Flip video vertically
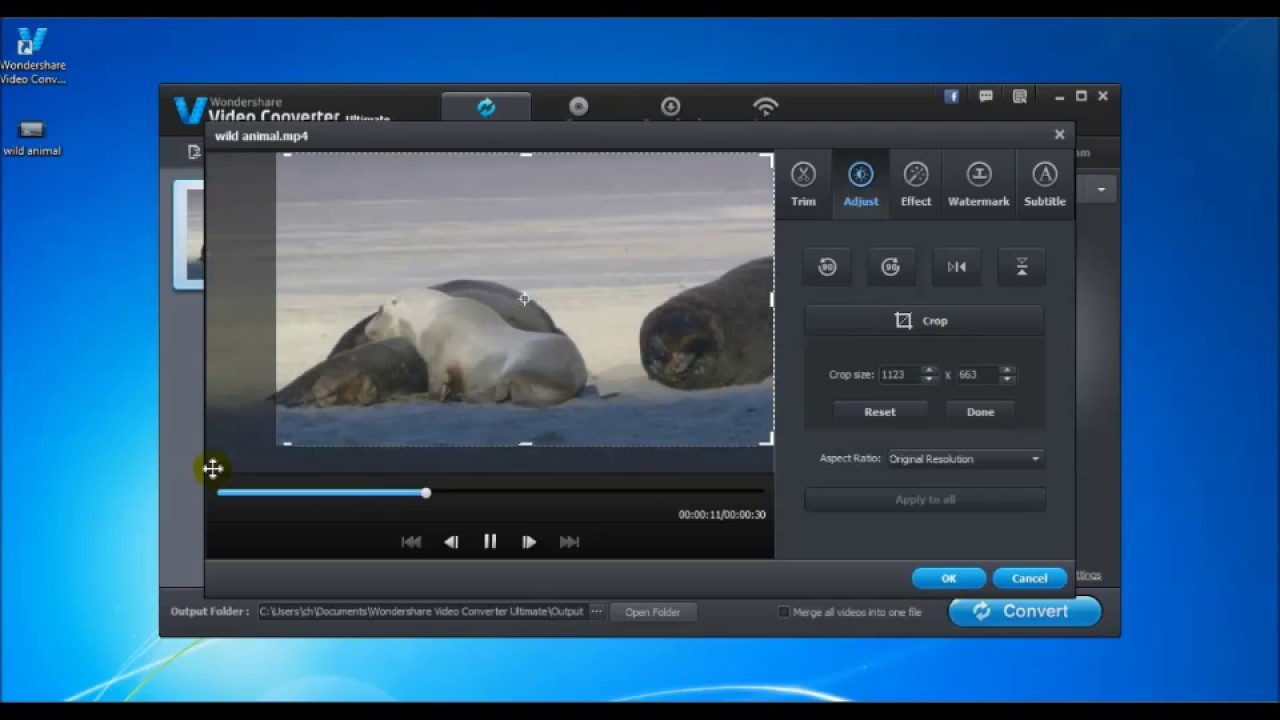 tap(1021, 267)
